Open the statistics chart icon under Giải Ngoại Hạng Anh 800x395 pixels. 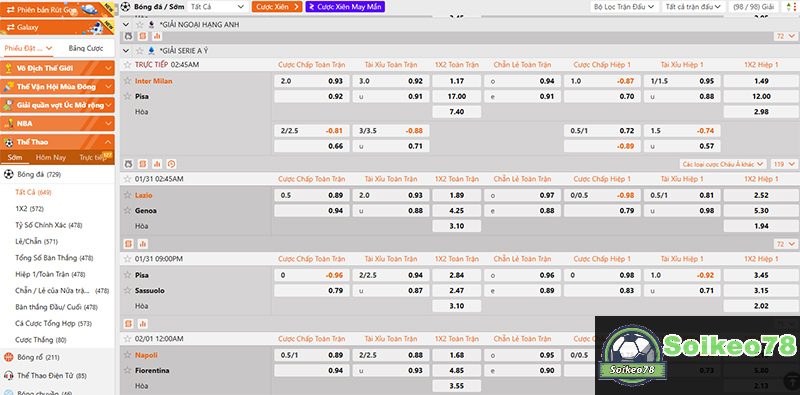pyautogui.click(x=157, y=36)
